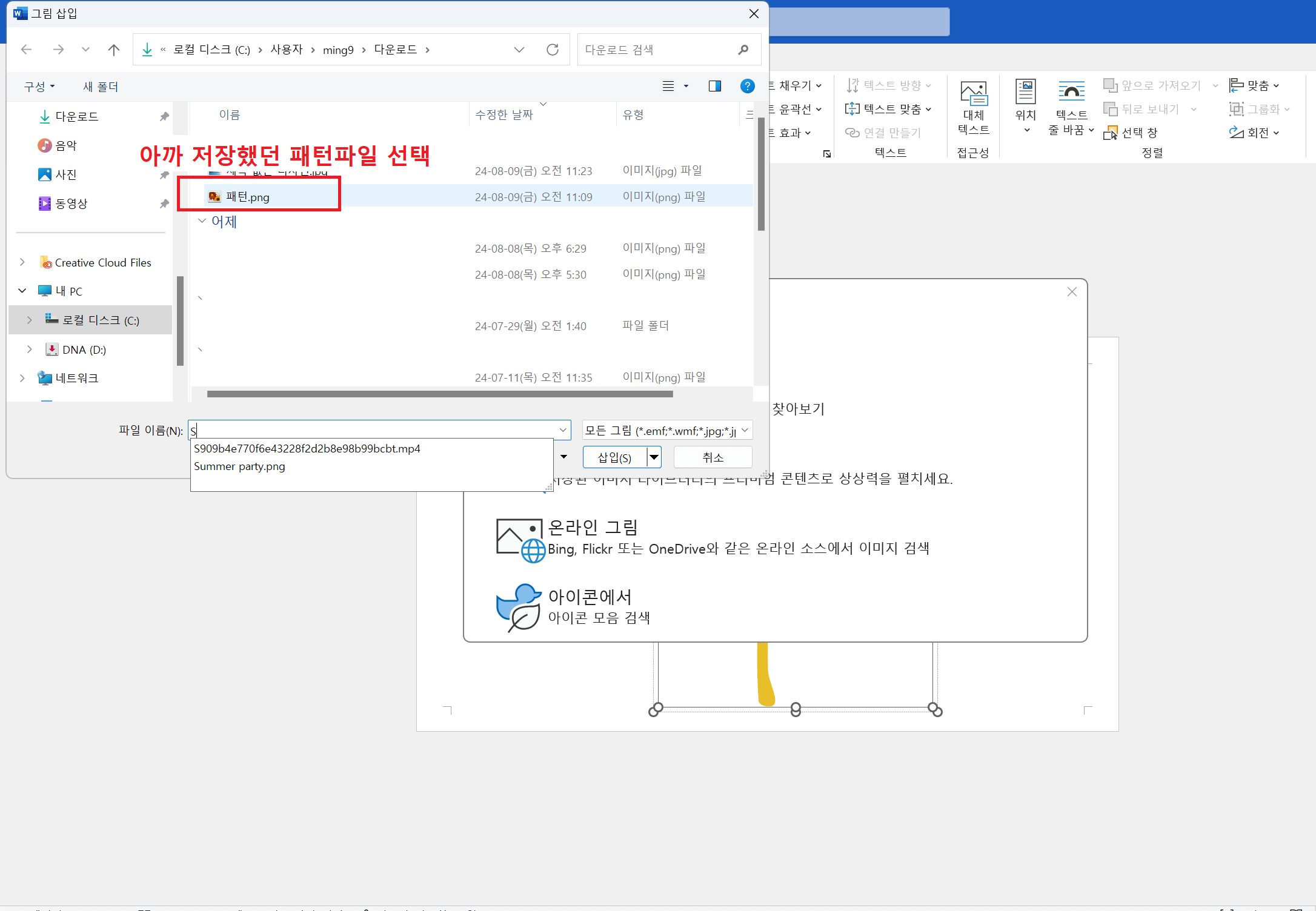Collapse the 어제 file group
Viewport: 1316px width, 911px height.
[x=202, y=221]
